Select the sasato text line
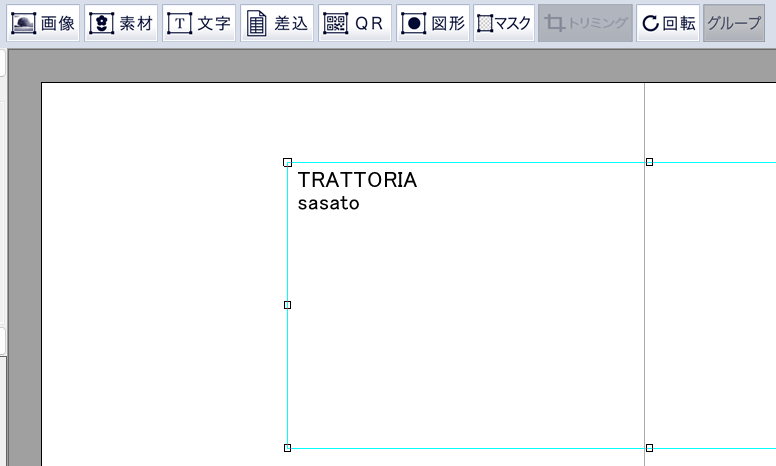Image resolution: width=776 pixels, height=466 pixels. [x=329, y=203]
